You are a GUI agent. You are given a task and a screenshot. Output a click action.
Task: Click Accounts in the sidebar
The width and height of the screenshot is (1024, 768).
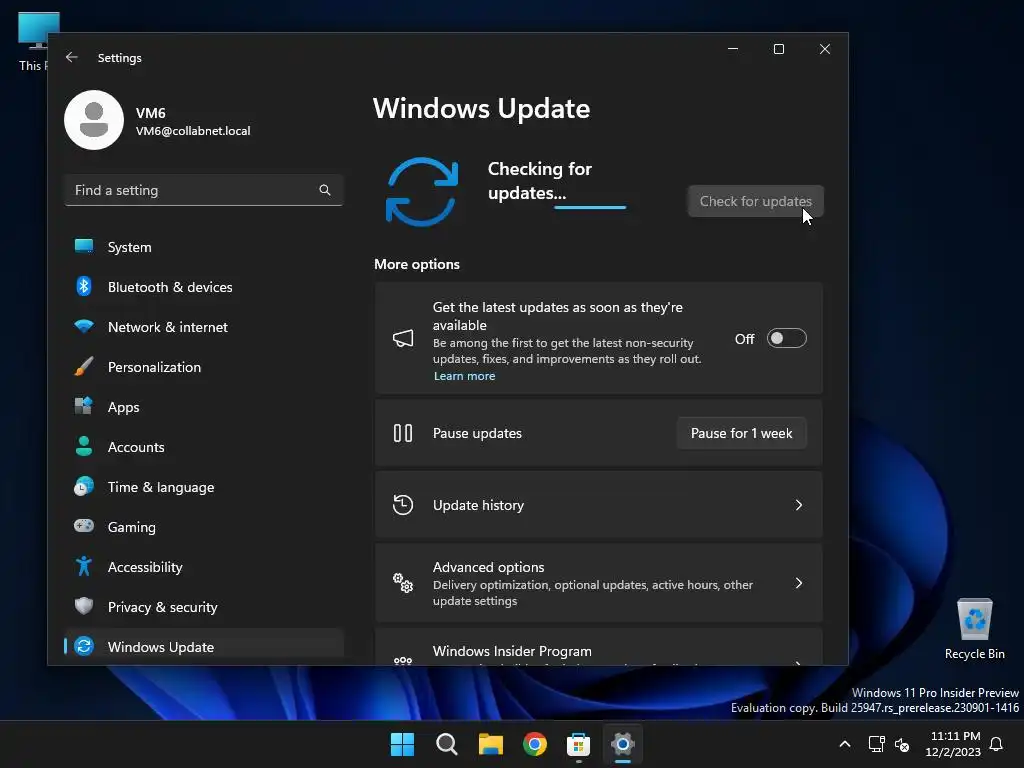(x=204, y=447)
